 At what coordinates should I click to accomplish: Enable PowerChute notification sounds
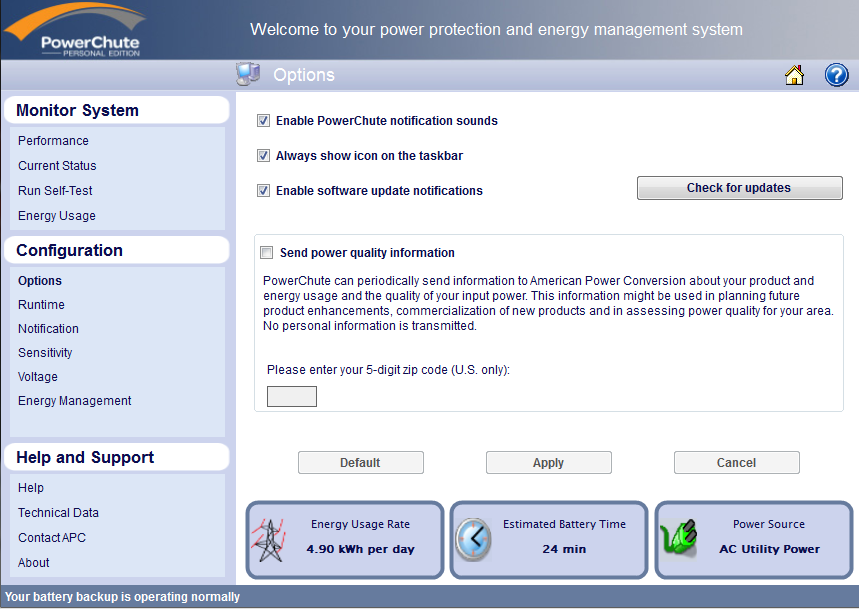click(263, 121)
